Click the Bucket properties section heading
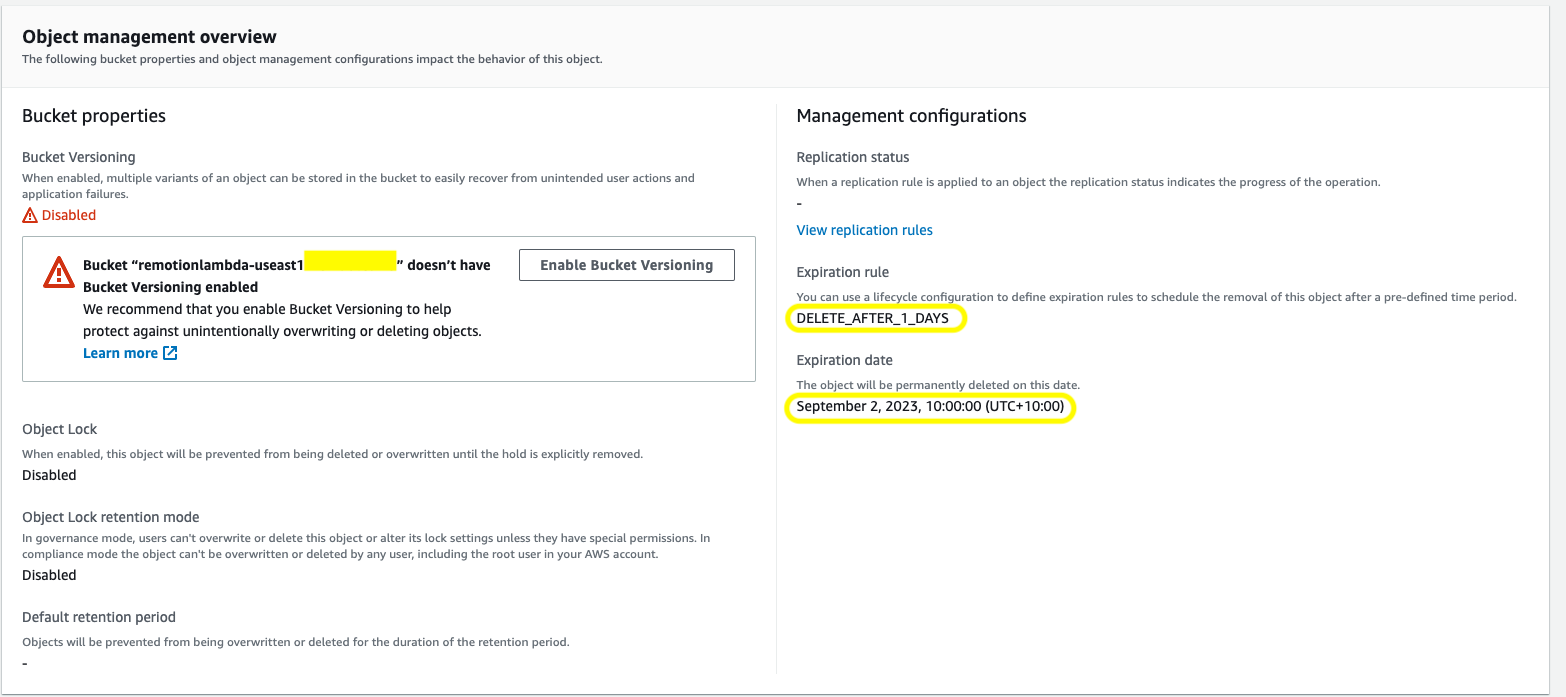1566x697 pixels. pyautogui.click(x=94, y=116)
